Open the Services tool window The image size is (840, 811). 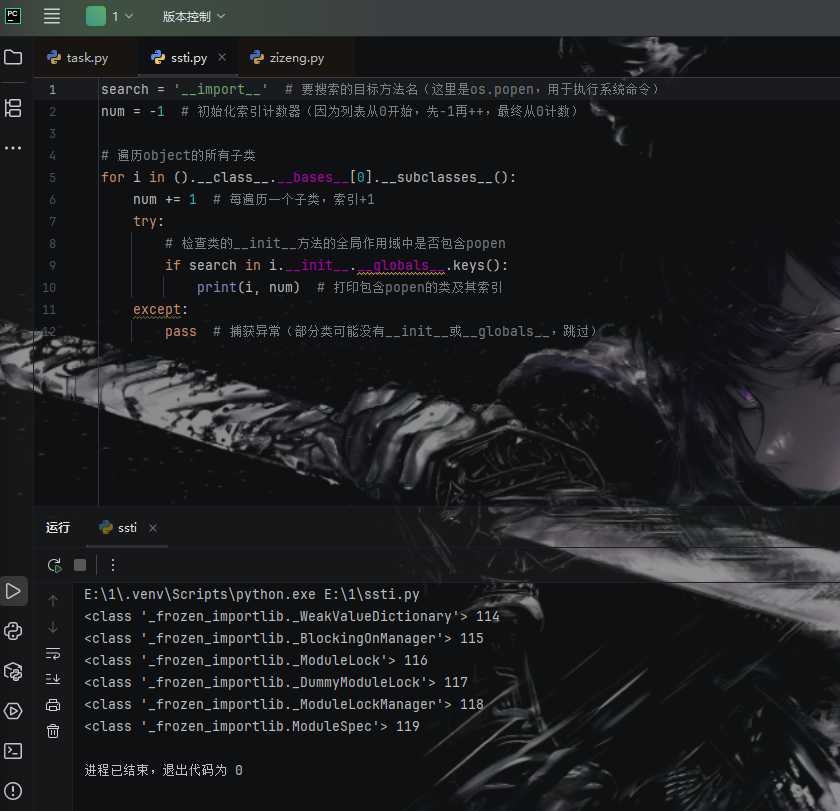(13, 711)
